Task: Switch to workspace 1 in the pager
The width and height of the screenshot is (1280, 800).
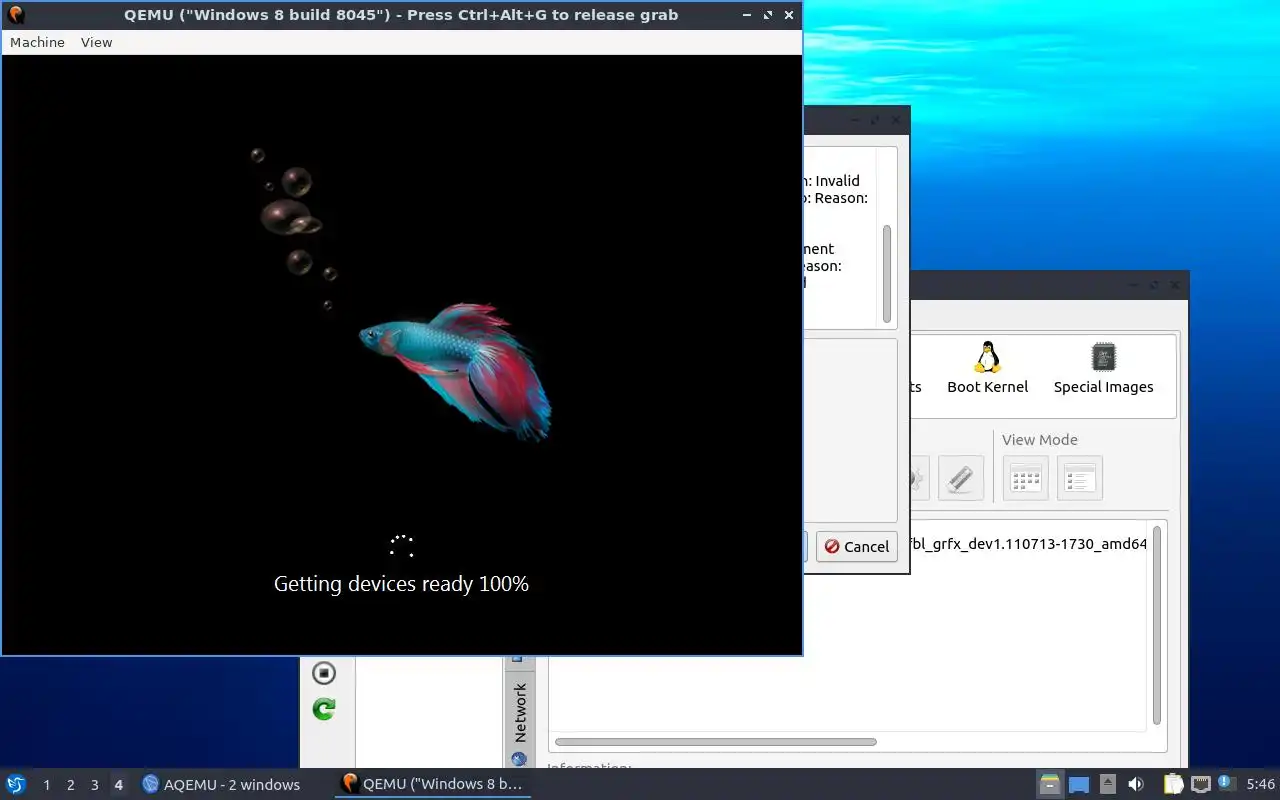Action: (x=46, y=785)
